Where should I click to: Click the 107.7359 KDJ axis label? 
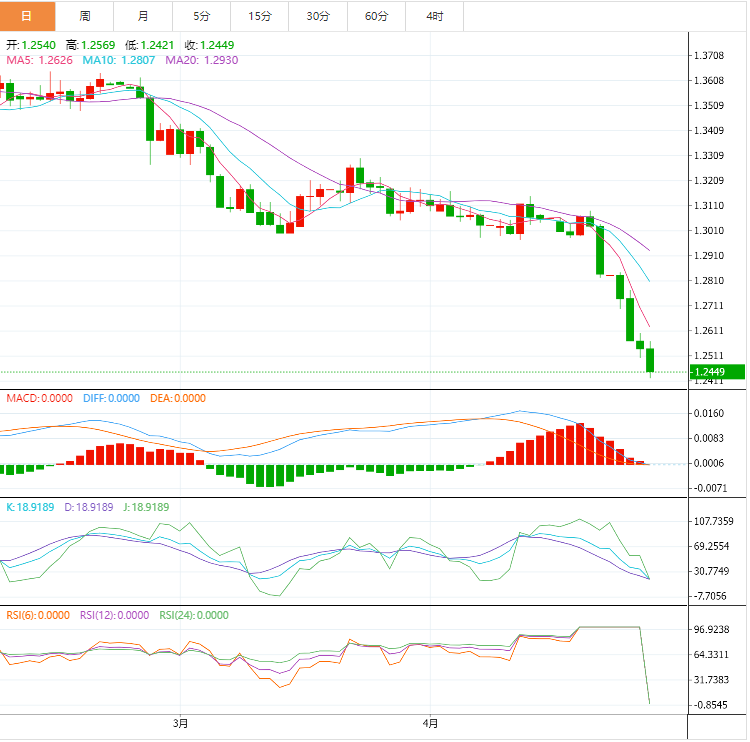coord(713,521)
